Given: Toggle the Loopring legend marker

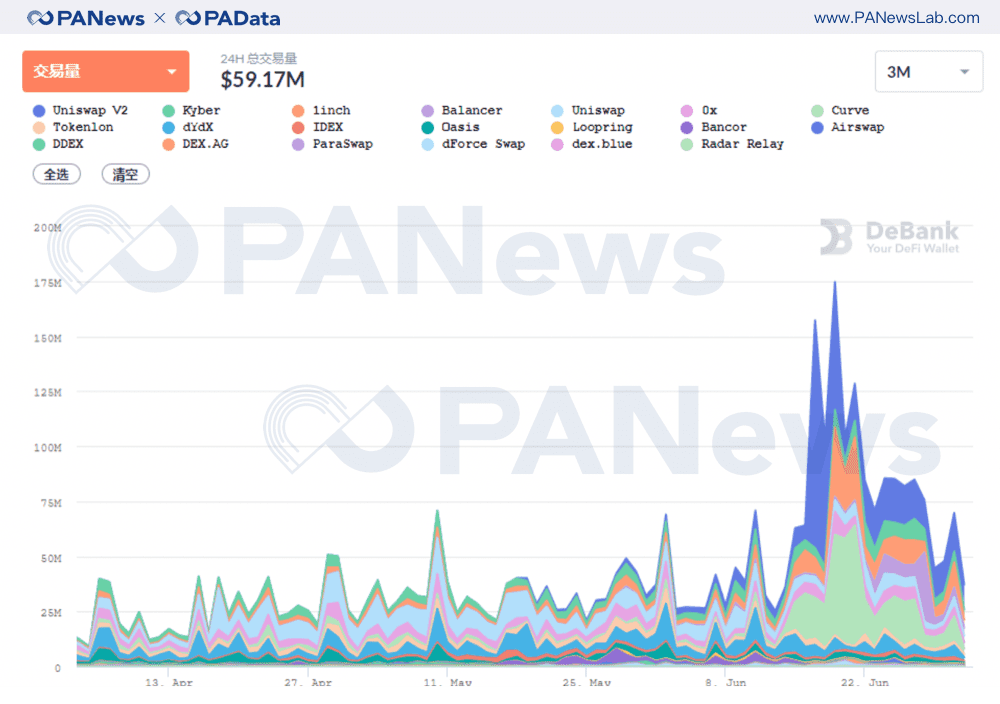Looking at the screenshot, I should point(557,128).
